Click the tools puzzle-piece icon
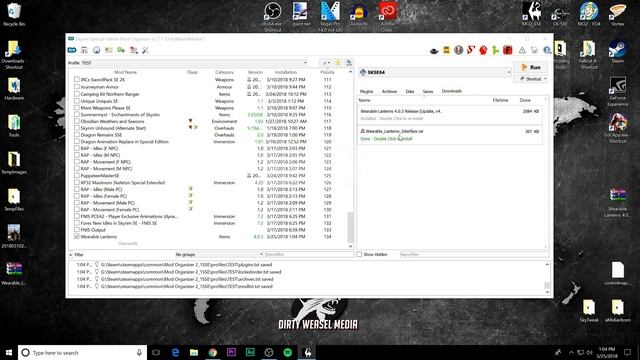Image resolution: width=640 pixels, height=360 pixels. point(133,50)
